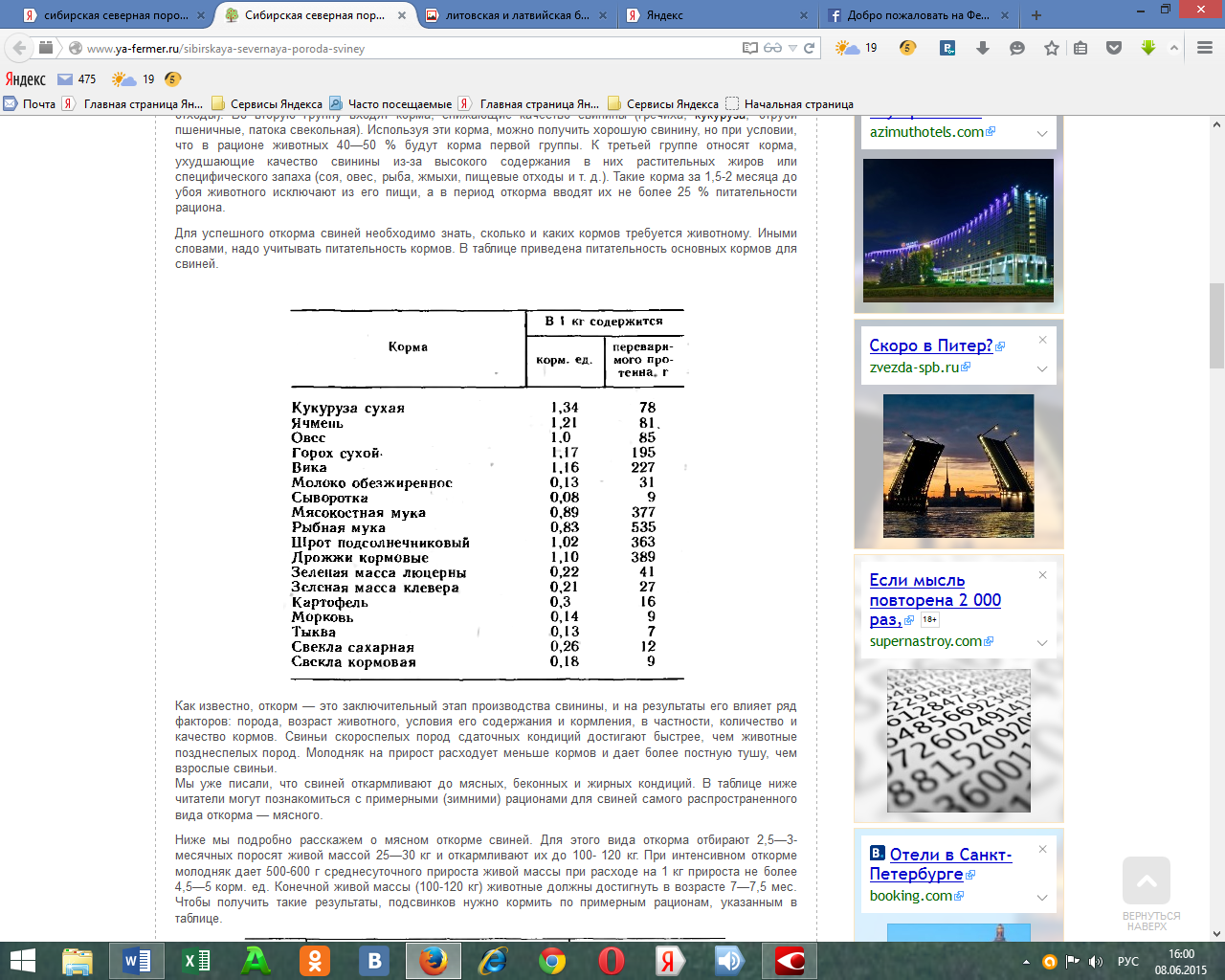Open the Pocket icon in the toolbar
Viewport: 1225px width, 980px height.
(1114, 48)
